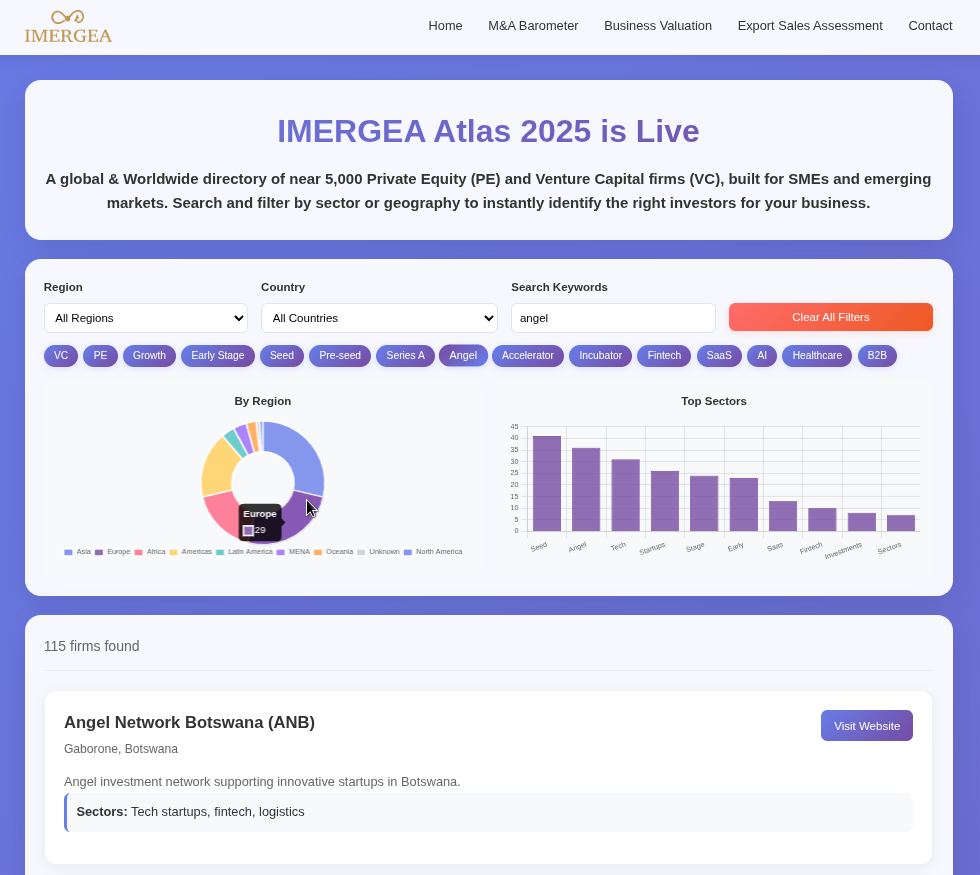Viewport: 980px width, 875px height.
Task: Click the "Angel Network Botswana (ANB)" heading
Action: click(x=189, y=722)
